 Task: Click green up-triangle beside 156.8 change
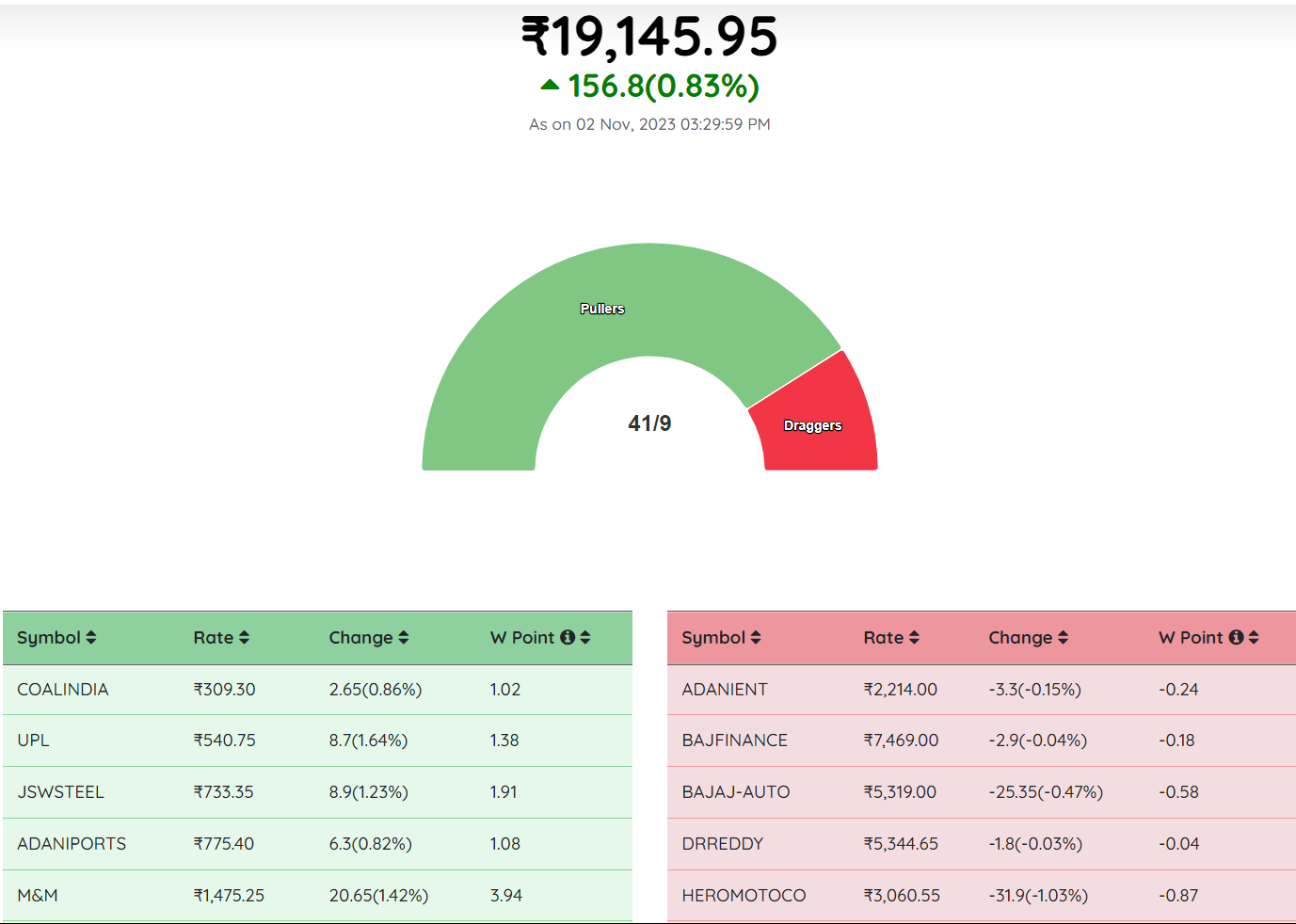pyautogui.click(x=550, y=85)
